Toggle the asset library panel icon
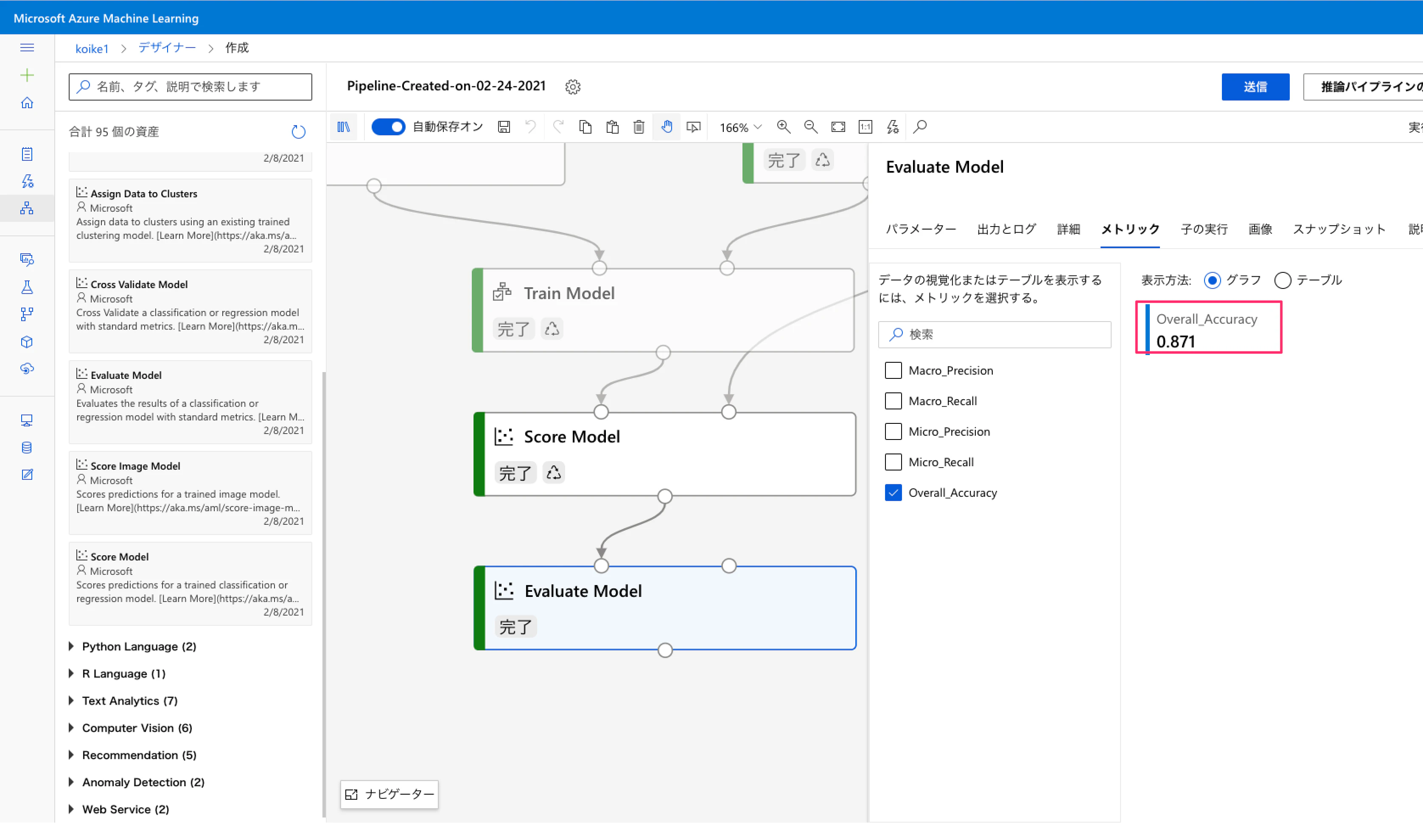 click(x=344, y=127)
